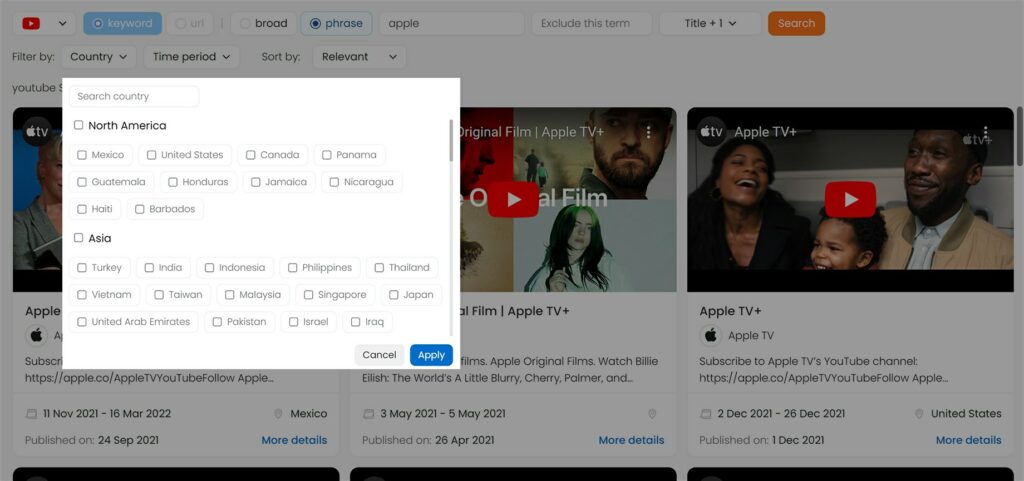The width and height of the screenshot is (1024, 481).
Task: Check the Mexico country checkbox
Action: tap(82, 155)
